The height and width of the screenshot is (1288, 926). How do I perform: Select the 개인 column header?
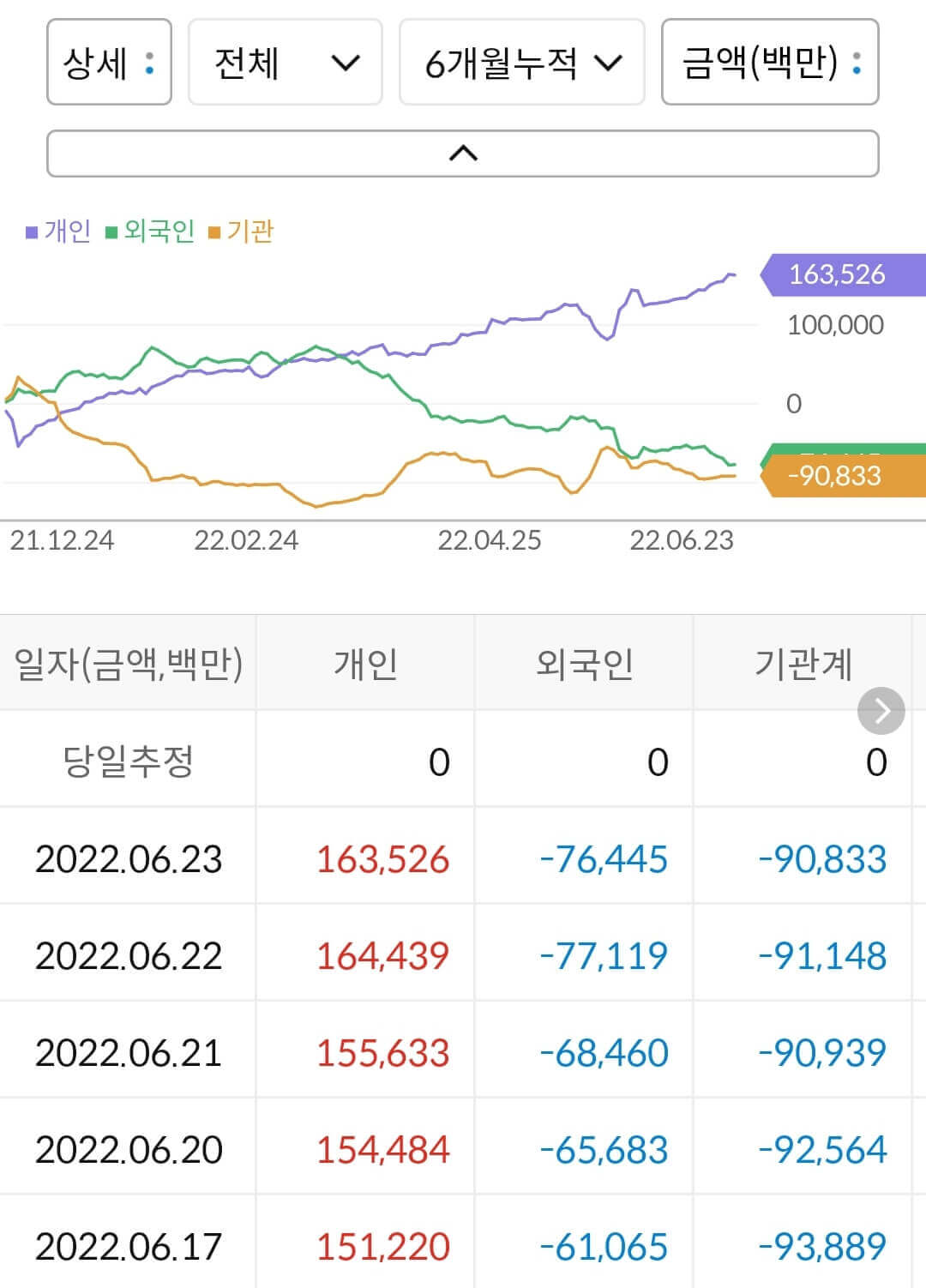coord(365,661)
